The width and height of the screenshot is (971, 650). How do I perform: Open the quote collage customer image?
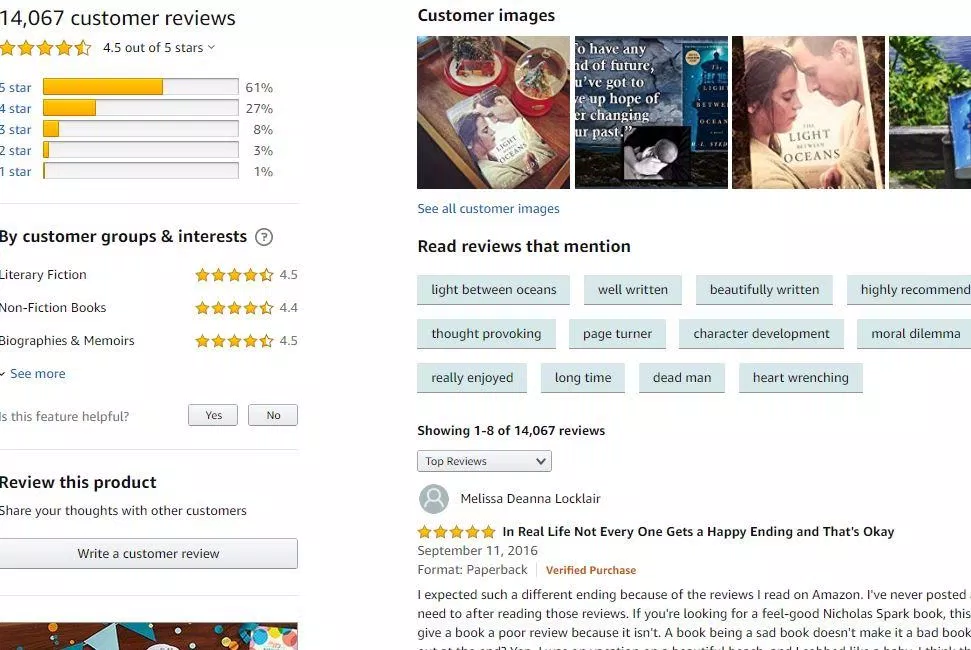point(651,112)
